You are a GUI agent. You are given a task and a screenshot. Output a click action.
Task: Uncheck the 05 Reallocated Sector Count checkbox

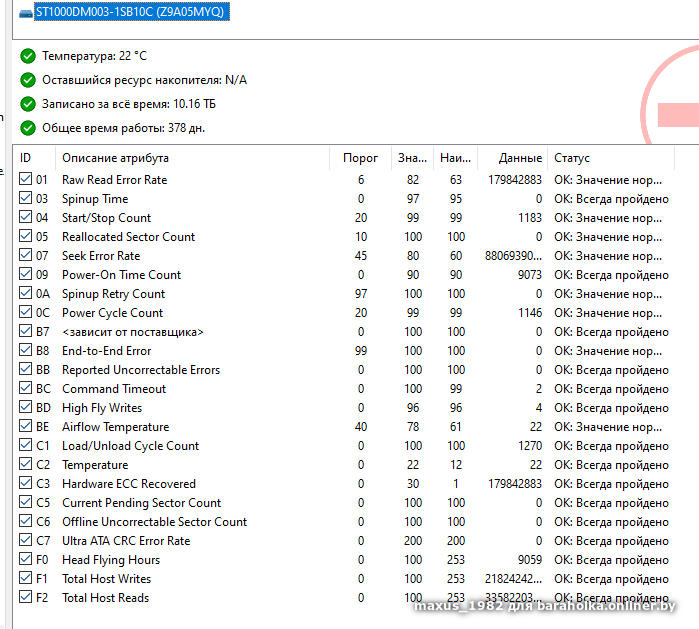pos(25,235)
